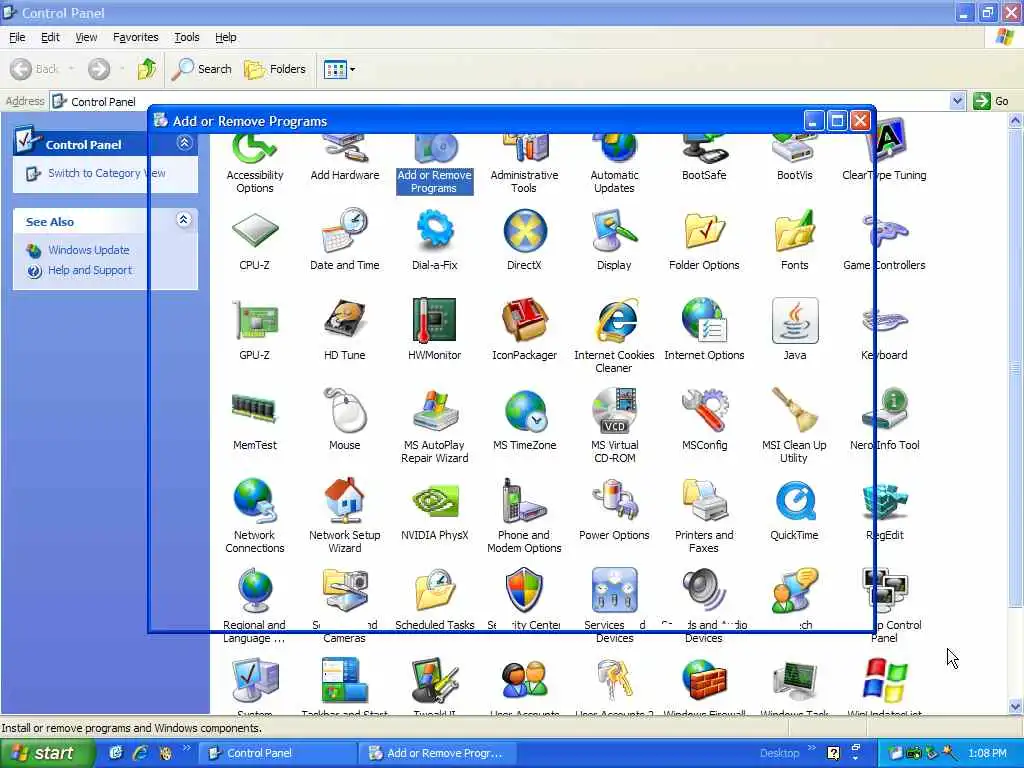Open the Add Hardware icon
Screen dimensions: 1024x768
[345, 150]
